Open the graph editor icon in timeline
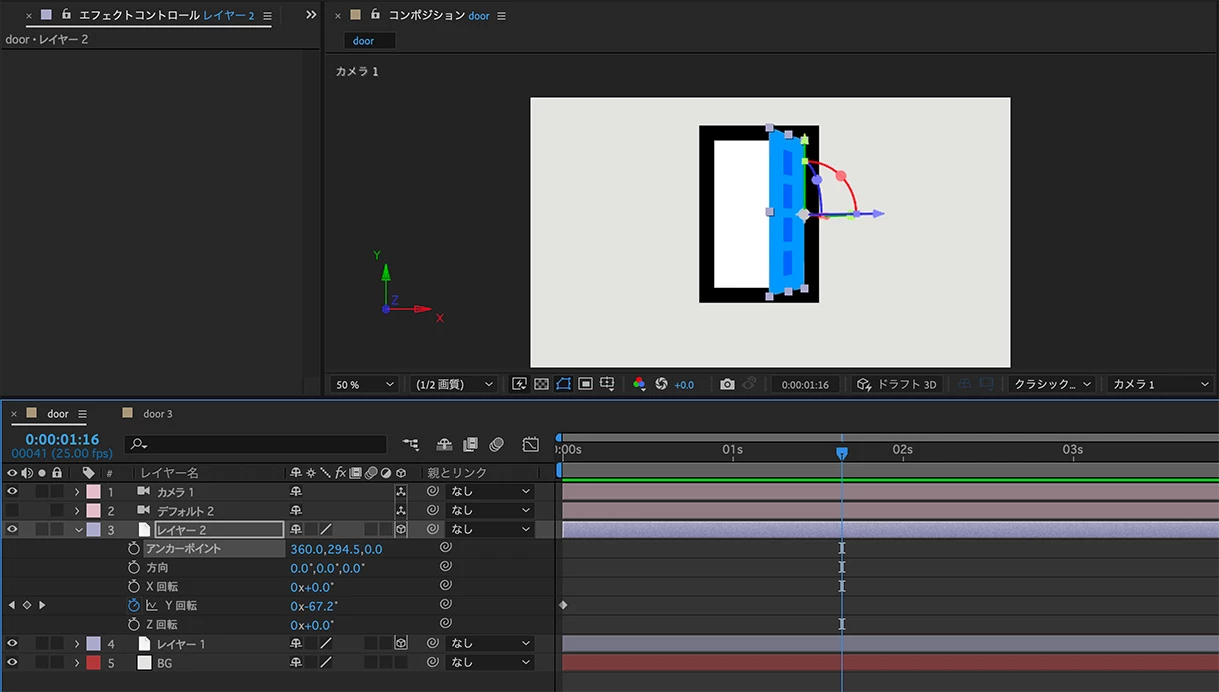This screenshot has height=692, width=1219. [x=531, y=444]
